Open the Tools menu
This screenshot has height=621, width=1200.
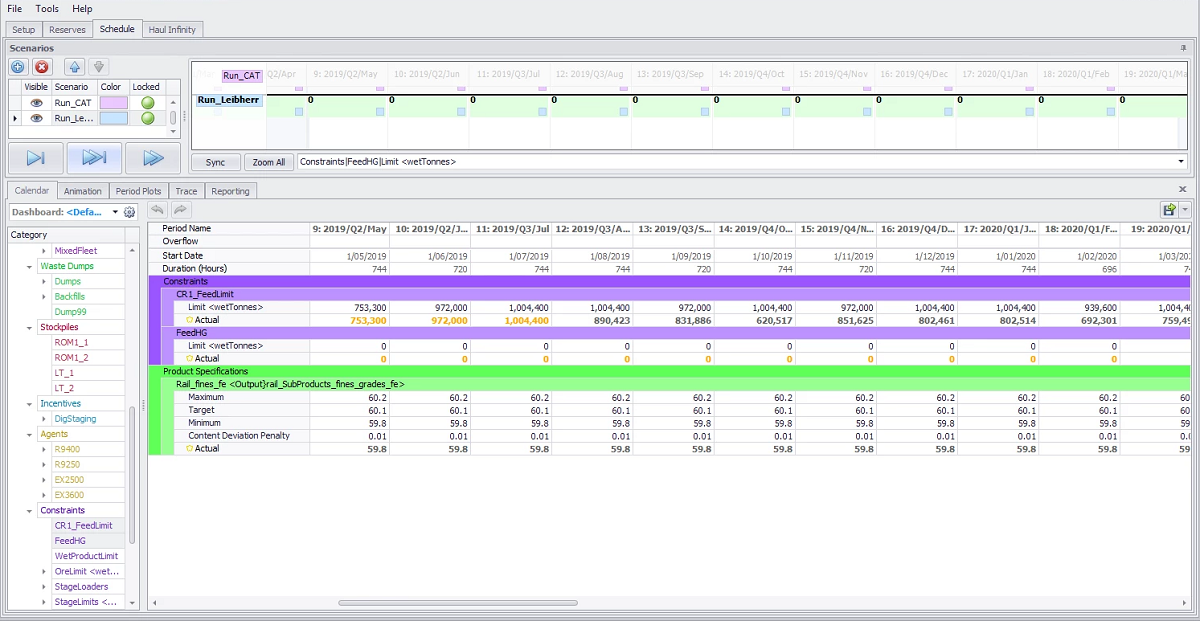[47, 8]
